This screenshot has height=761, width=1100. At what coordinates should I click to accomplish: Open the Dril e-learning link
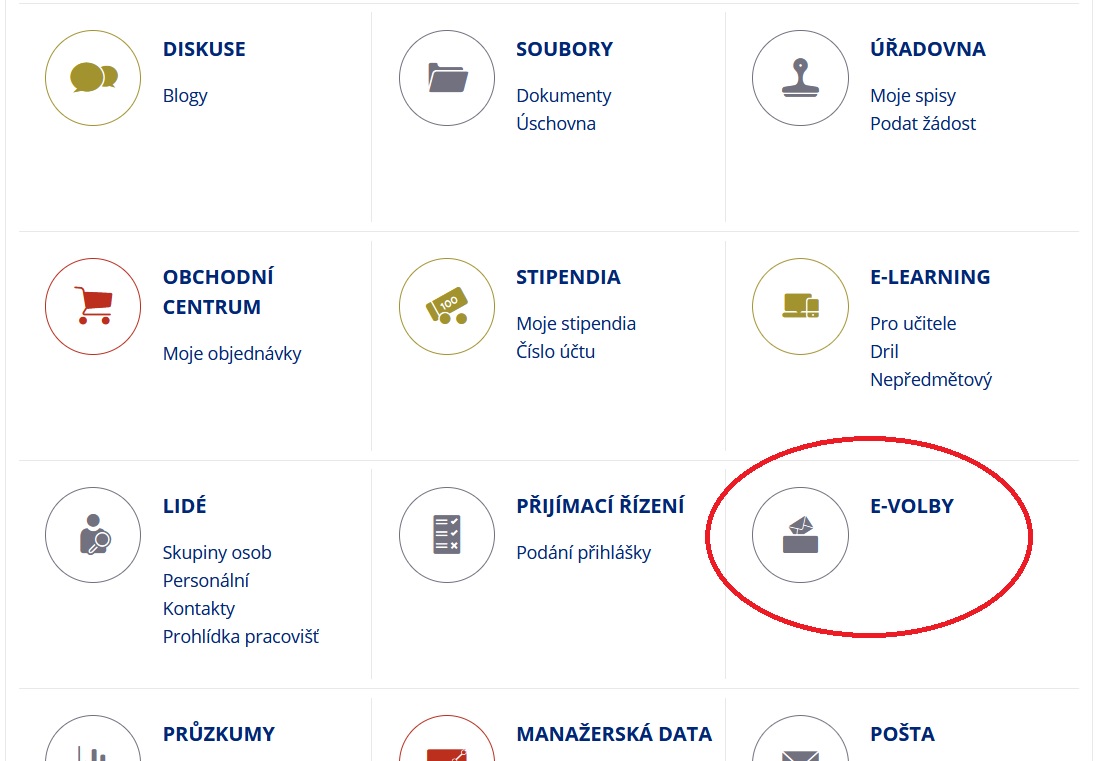point(884,352)
